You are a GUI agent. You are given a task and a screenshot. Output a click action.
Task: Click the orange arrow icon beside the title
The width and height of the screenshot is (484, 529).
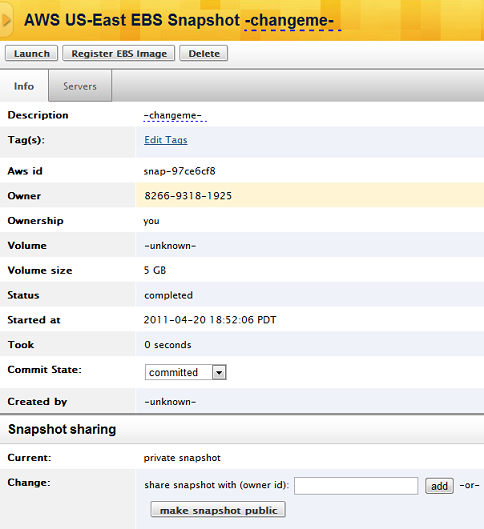click(6, 20)
